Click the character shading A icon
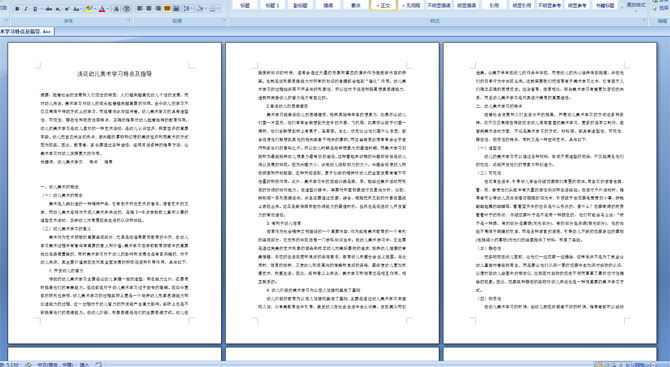 (x=116, y=9)
